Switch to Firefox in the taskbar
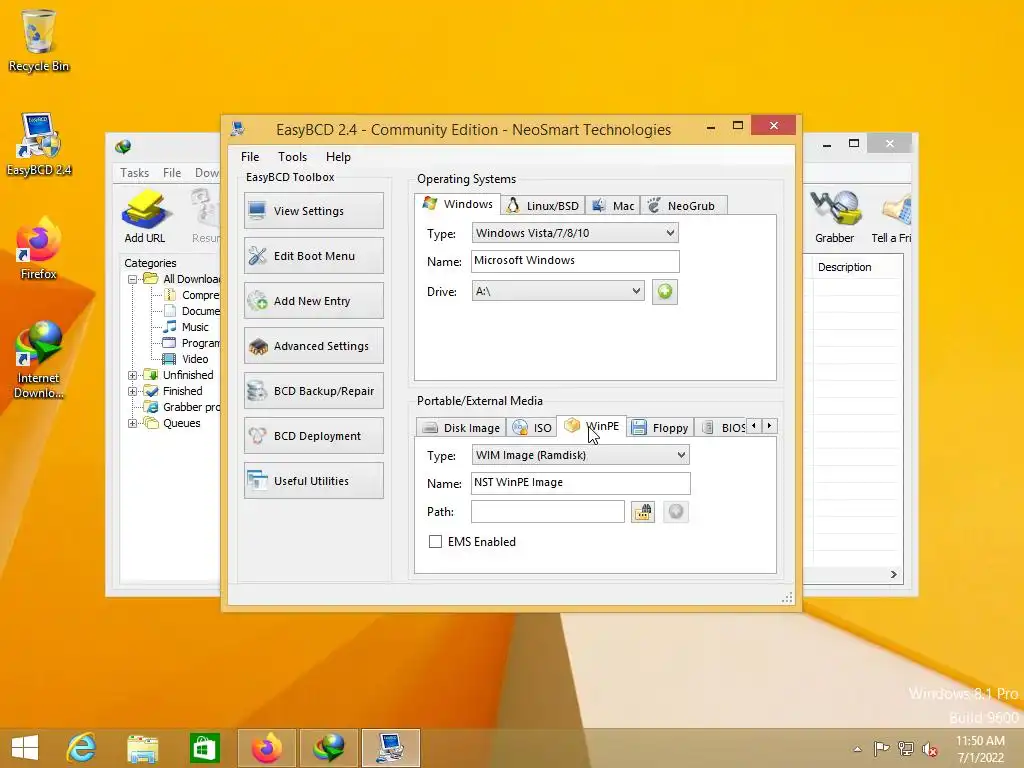 266,748
